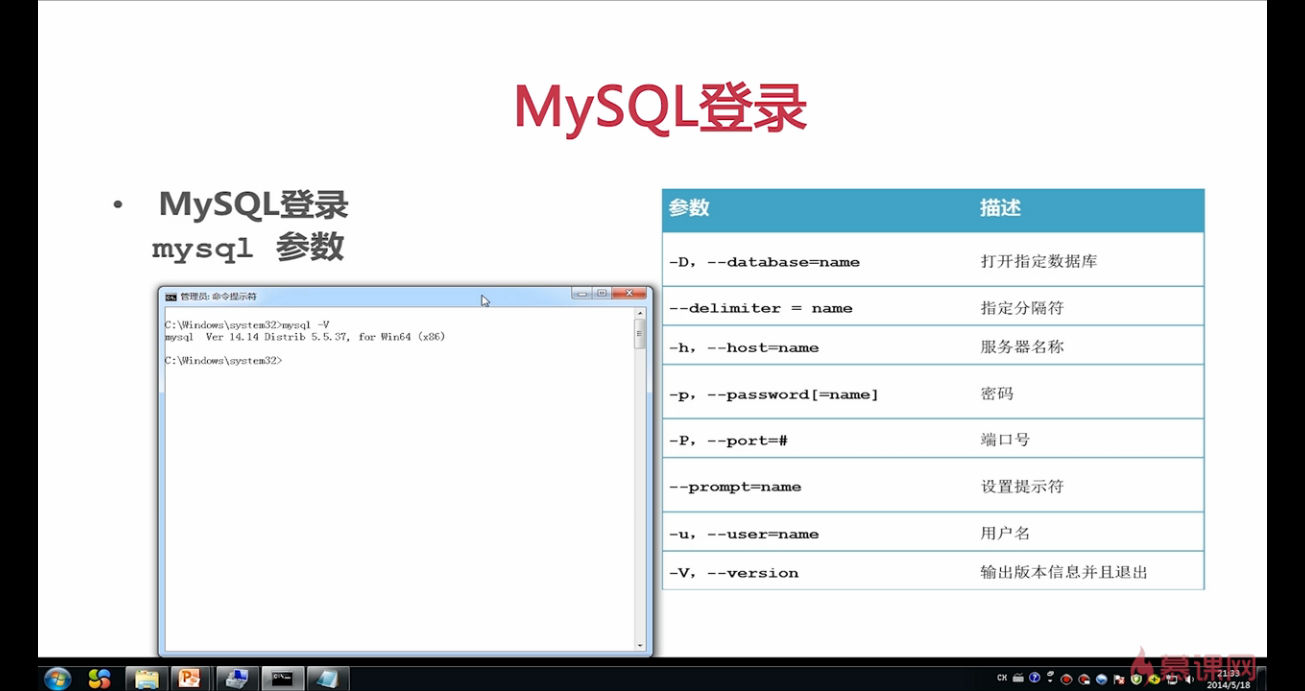Open the Windows Start menu orb
The width and height of the screenshot is (1305, 691).
58,678
